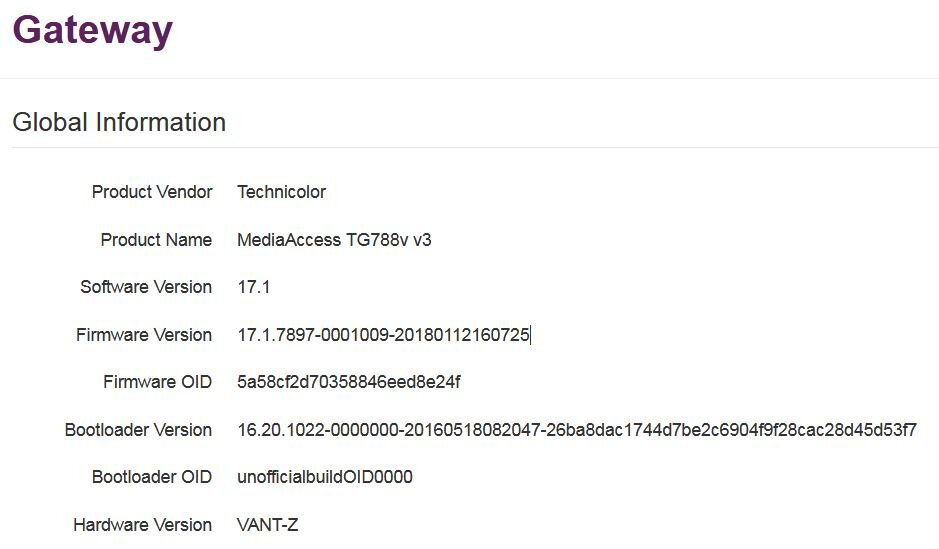
Task: Select the firmware OID 5a58cf2d value
Action: point(349,382)
